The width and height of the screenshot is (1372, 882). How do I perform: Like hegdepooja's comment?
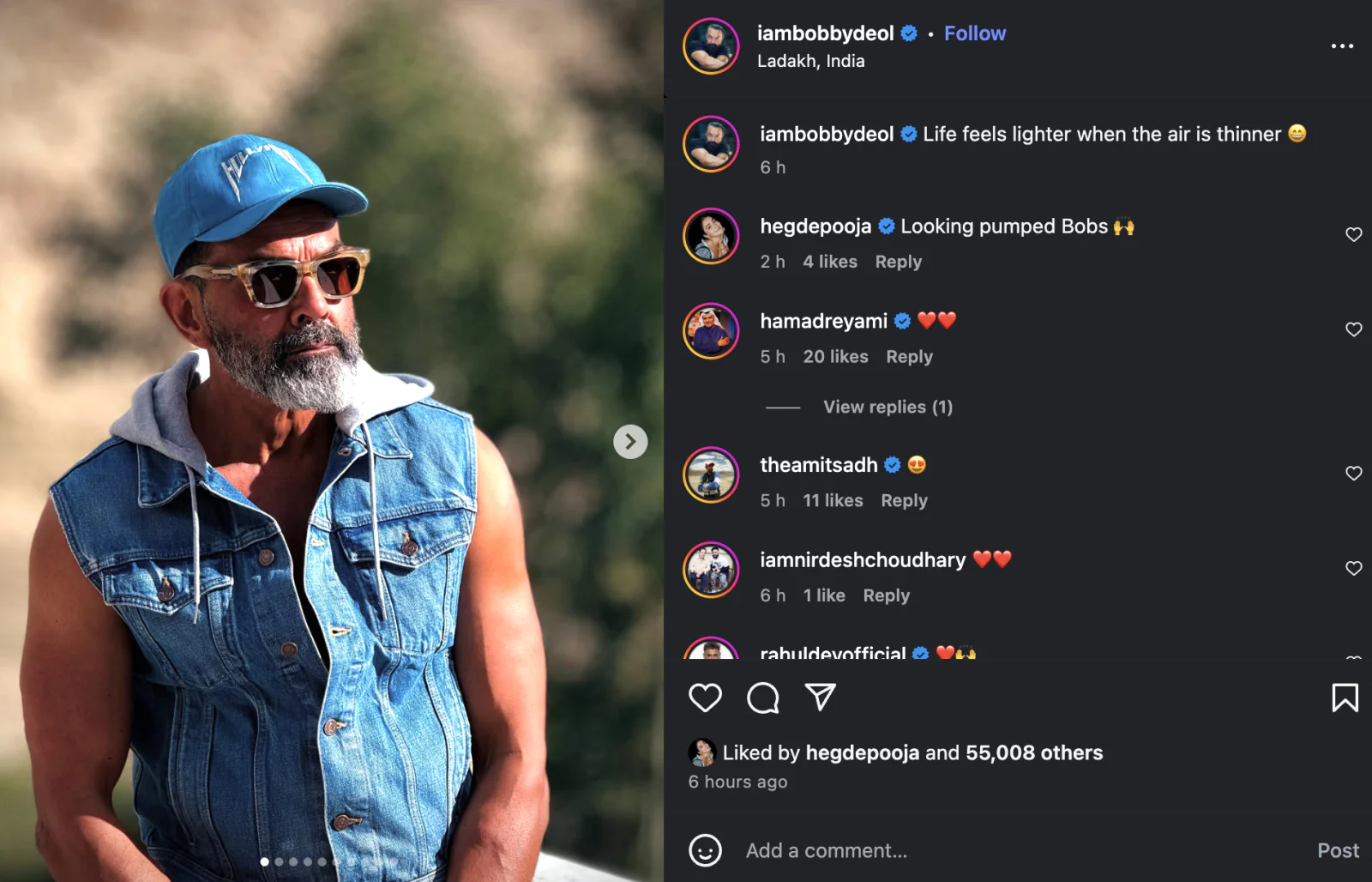click(1353, 234)
